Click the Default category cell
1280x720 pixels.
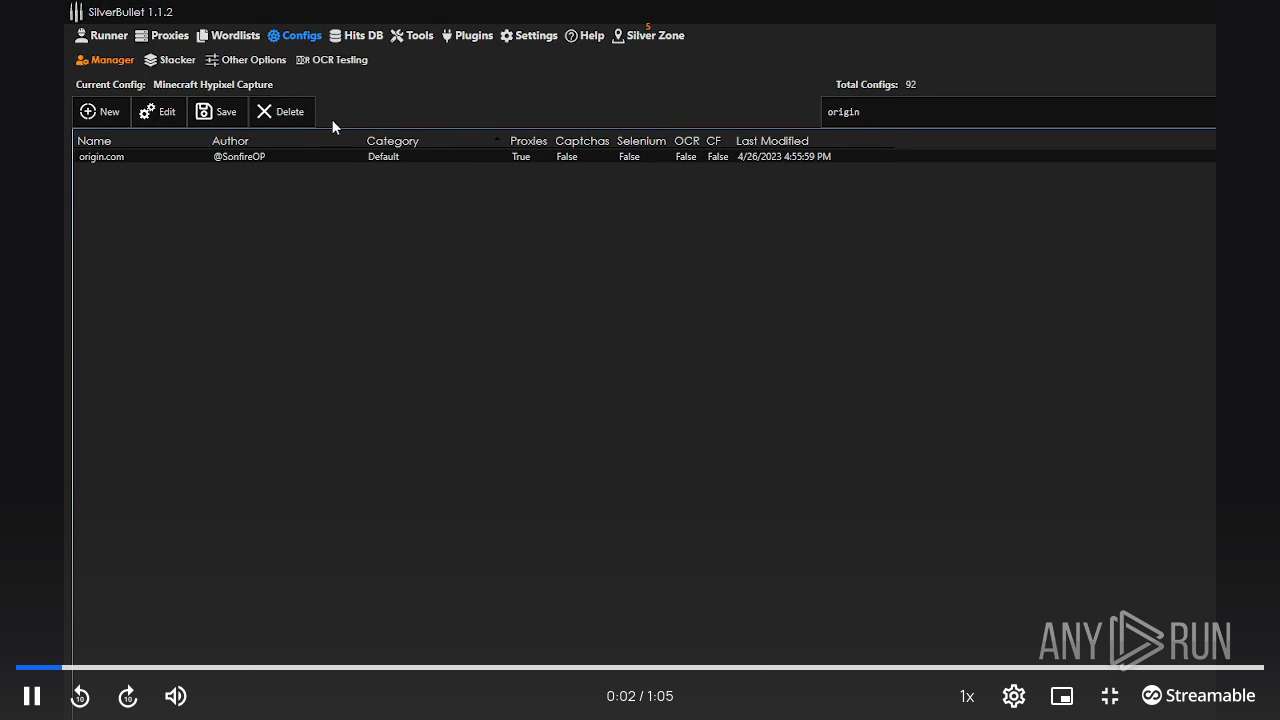(x=383, y=157)
